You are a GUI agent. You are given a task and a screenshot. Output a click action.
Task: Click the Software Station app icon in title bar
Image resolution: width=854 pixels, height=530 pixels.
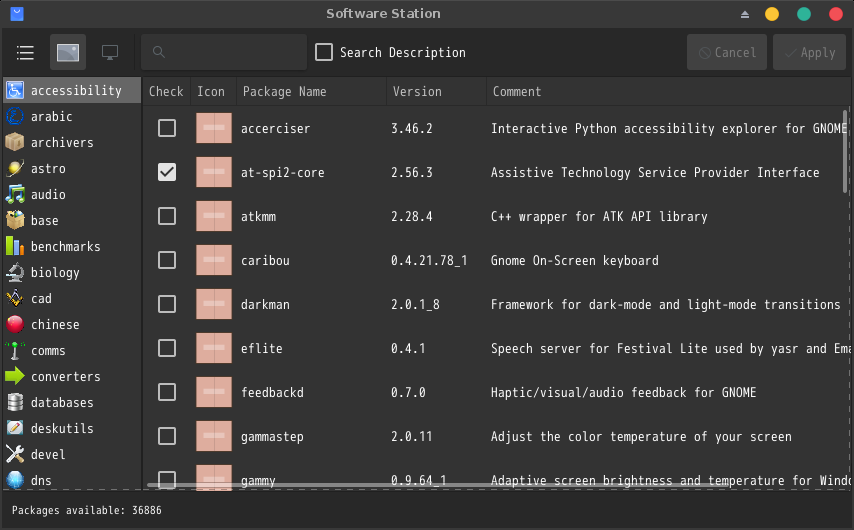pos(17,14)
